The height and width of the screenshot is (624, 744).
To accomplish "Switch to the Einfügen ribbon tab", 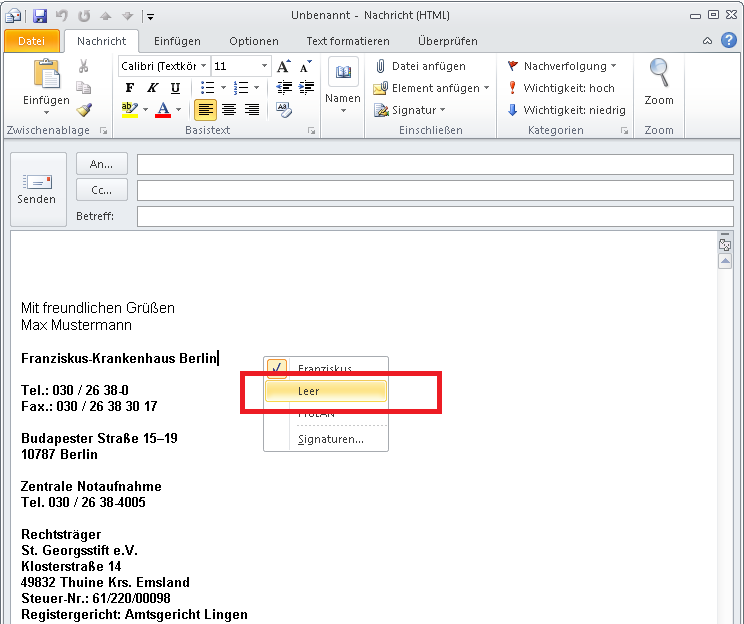I will pyautogui.click(x=177, y=41).
